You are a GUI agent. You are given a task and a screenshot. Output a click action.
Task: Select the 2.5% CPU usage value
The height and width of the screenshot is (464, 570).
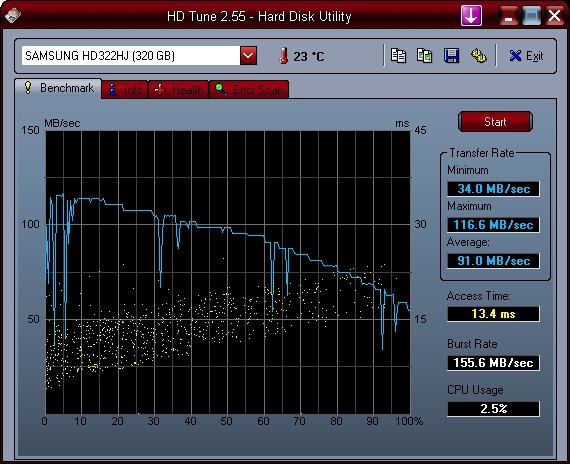(x=493, y=409)
